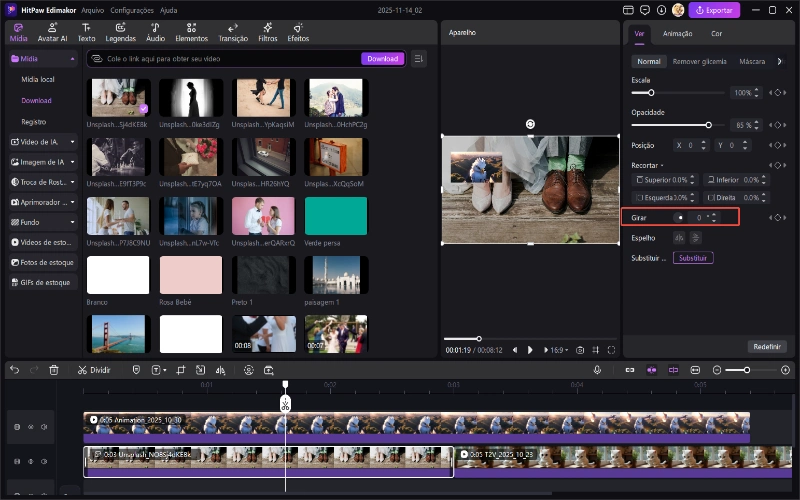Open the 16:9 aspect ratio dropdown
This screenshot has height=500, width=800.
tap(556, 350)
